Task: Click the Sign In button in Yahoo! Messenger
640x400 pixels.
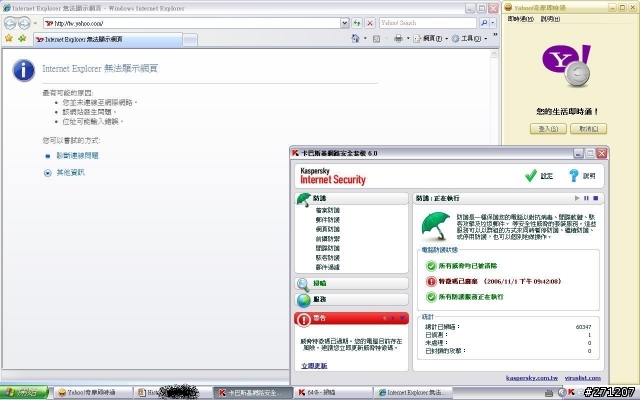Action: tap(548, 129)
